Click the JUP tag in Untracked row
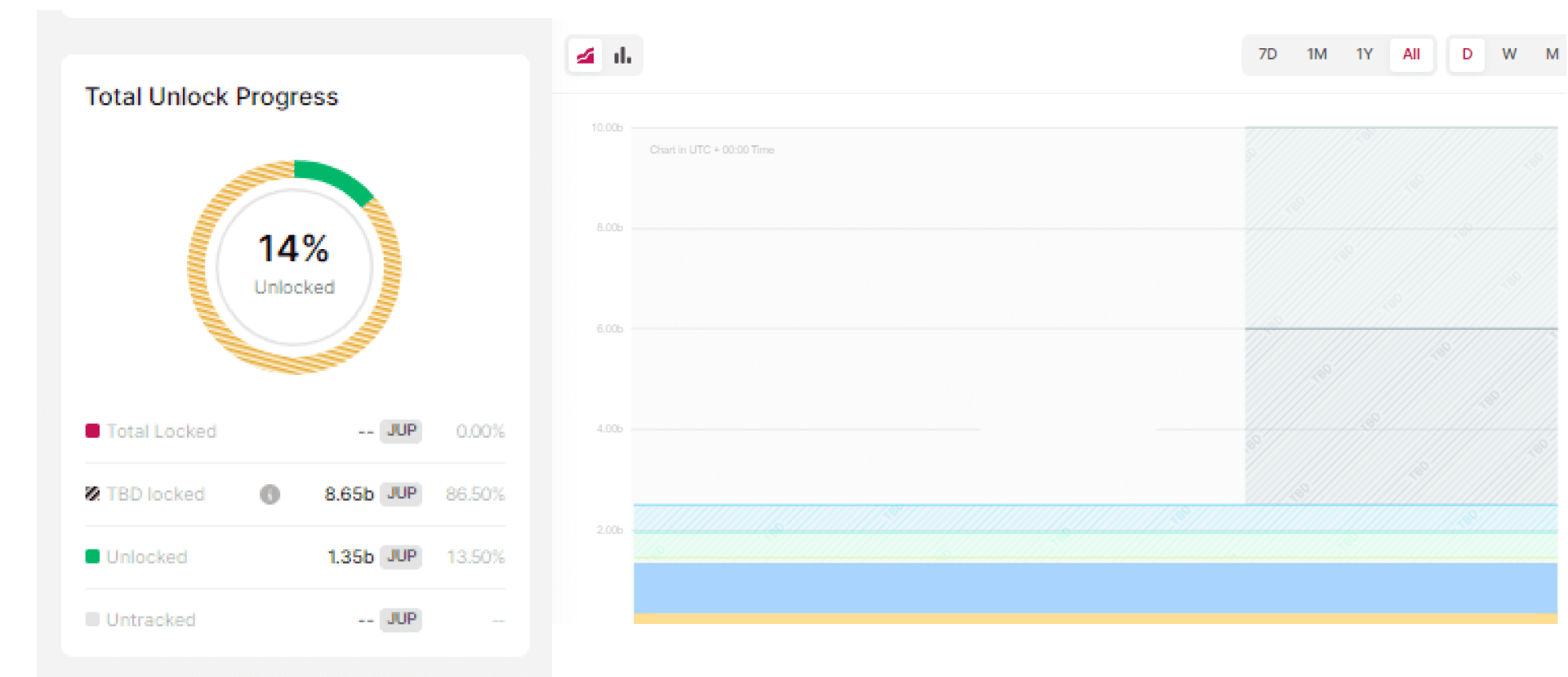This screenshot has width=1568, height=677. tap(401, 619)
